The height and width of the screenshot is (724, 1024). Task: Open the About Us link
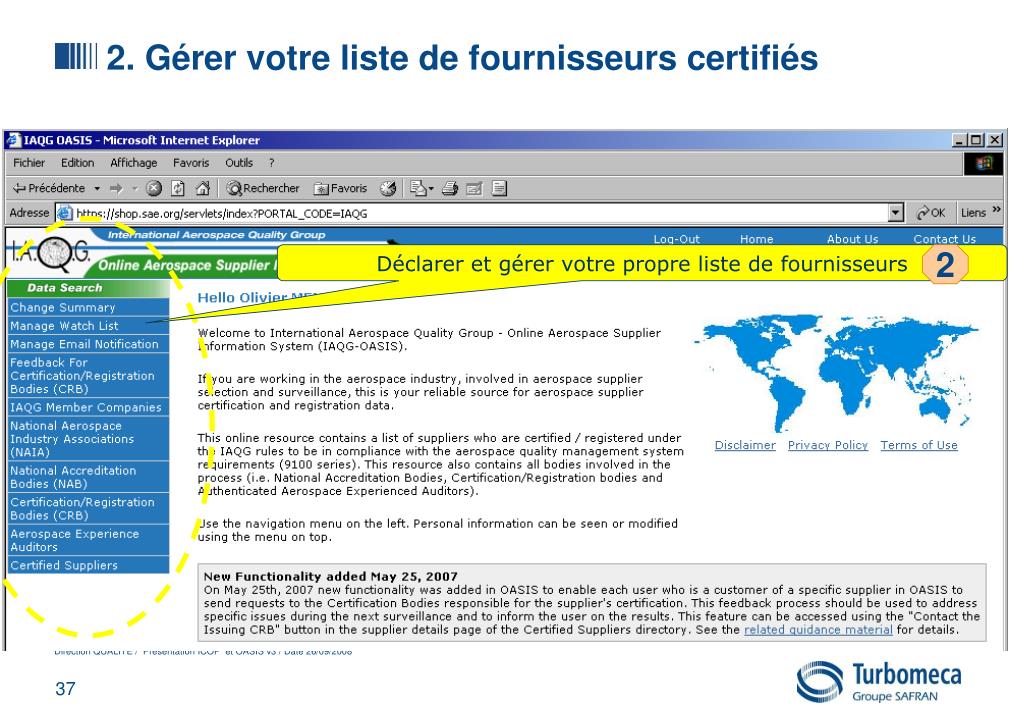(x=852, y=239)
